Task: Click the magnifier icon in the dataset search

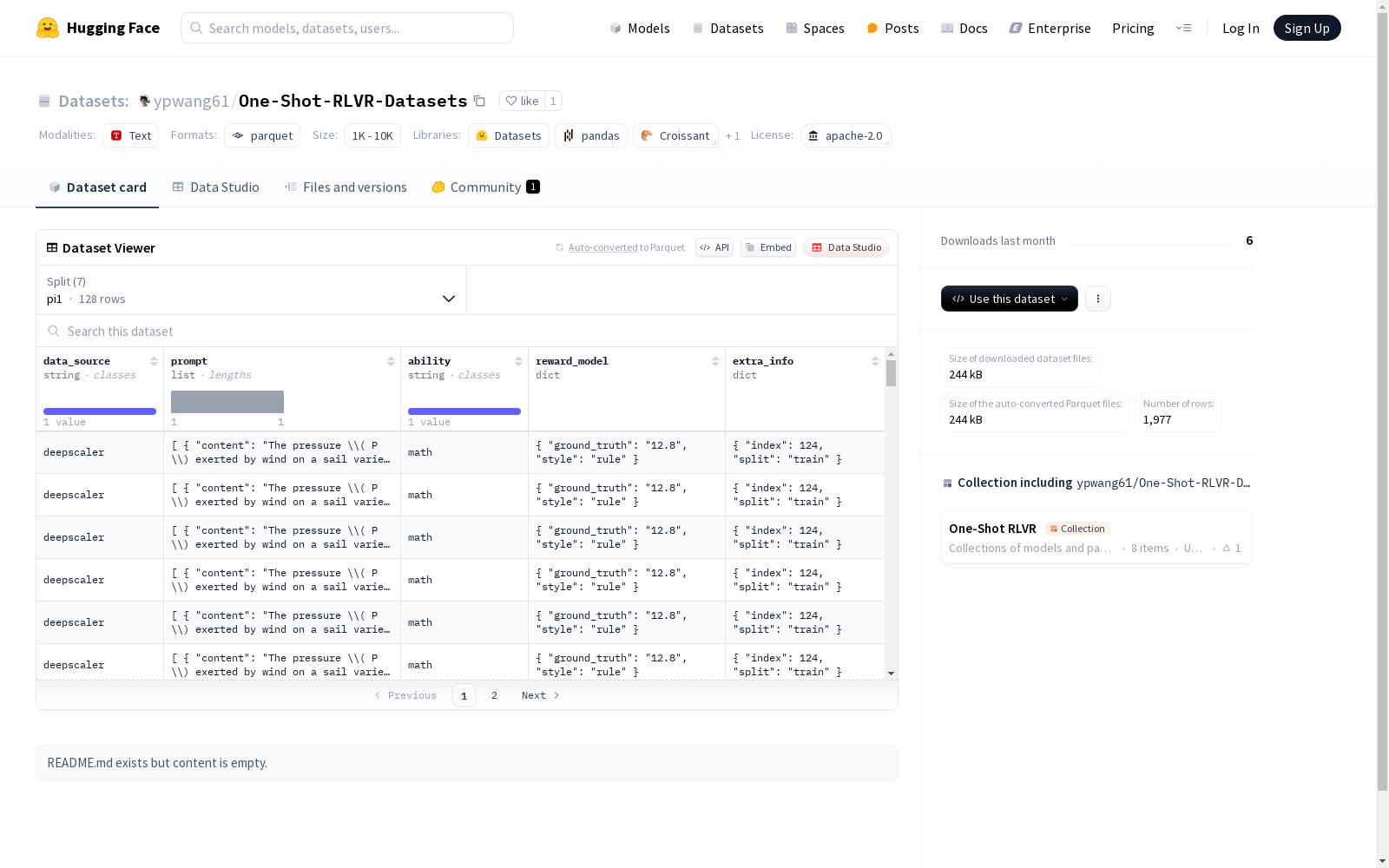Action: point(54,331)
